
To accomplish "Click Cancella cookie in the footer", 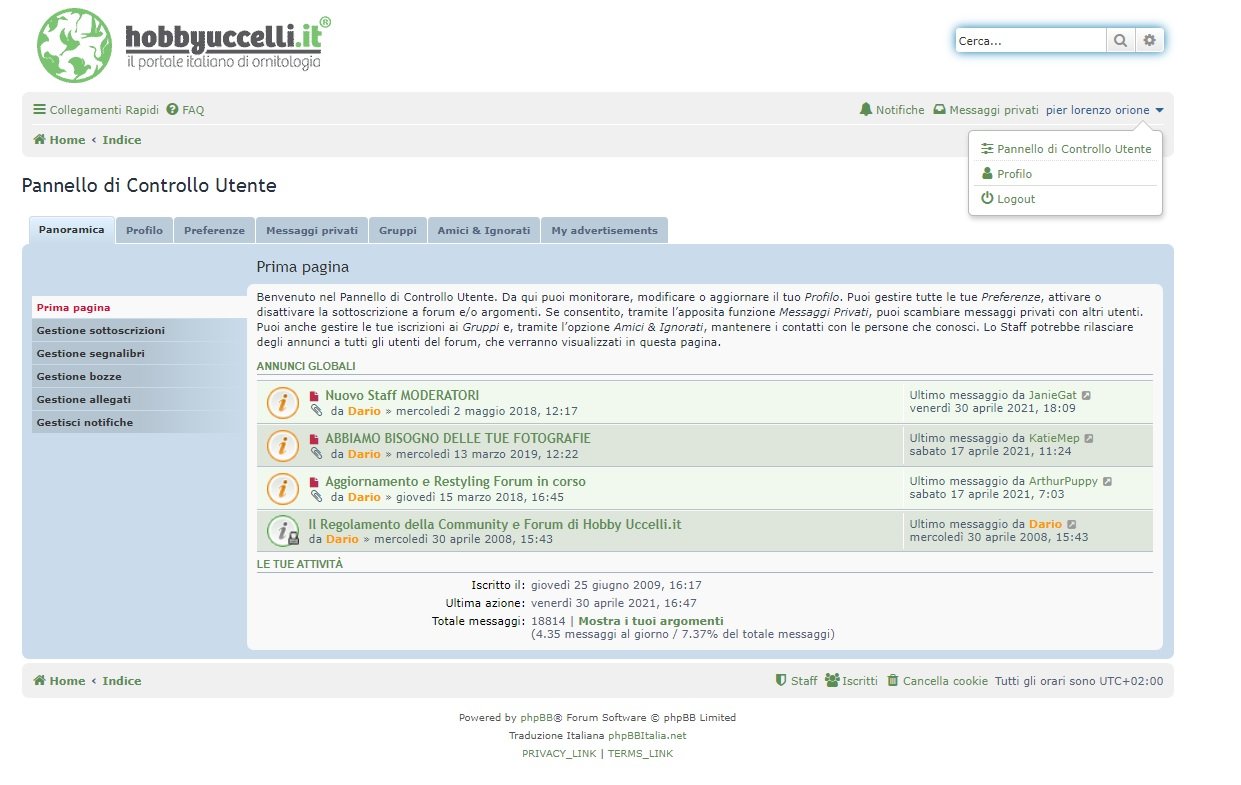I will [937, 681].
